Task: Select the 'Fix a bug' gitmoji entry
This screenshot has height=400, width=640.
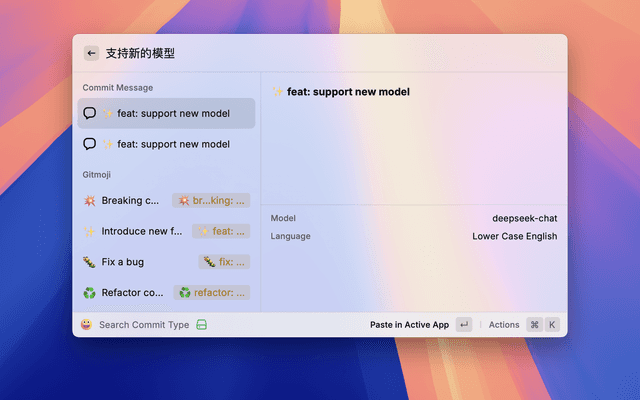Action: (122, 262)
